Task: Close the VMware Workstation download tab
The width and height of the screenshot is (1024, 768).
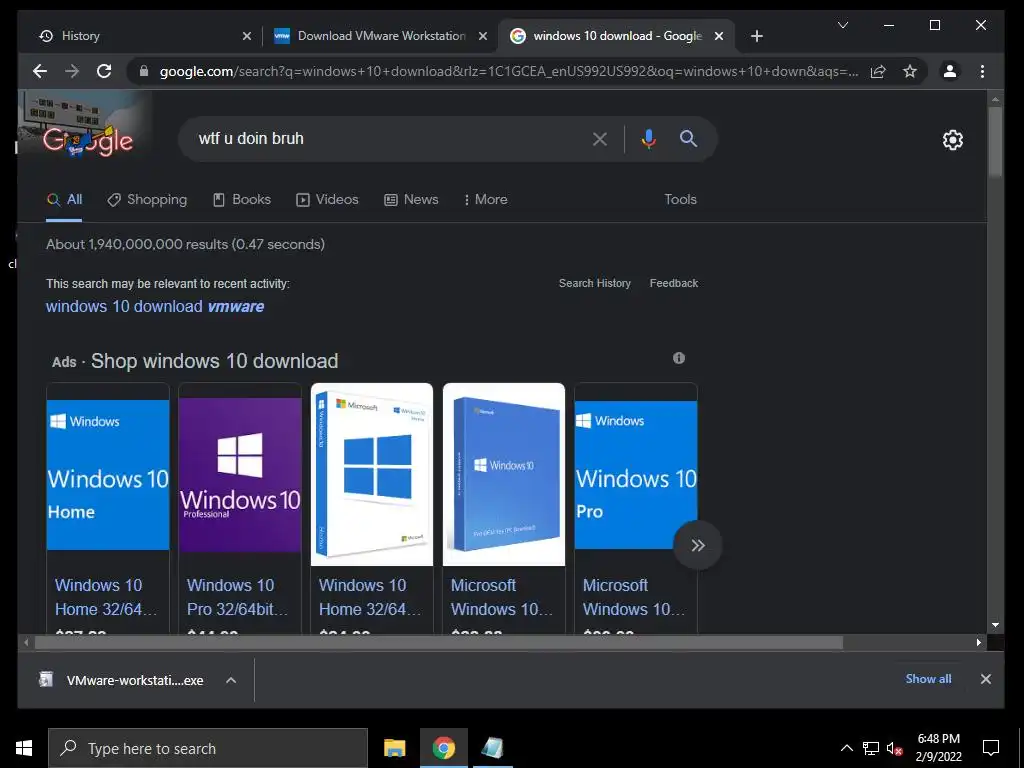Action: (x=483, y=36)
